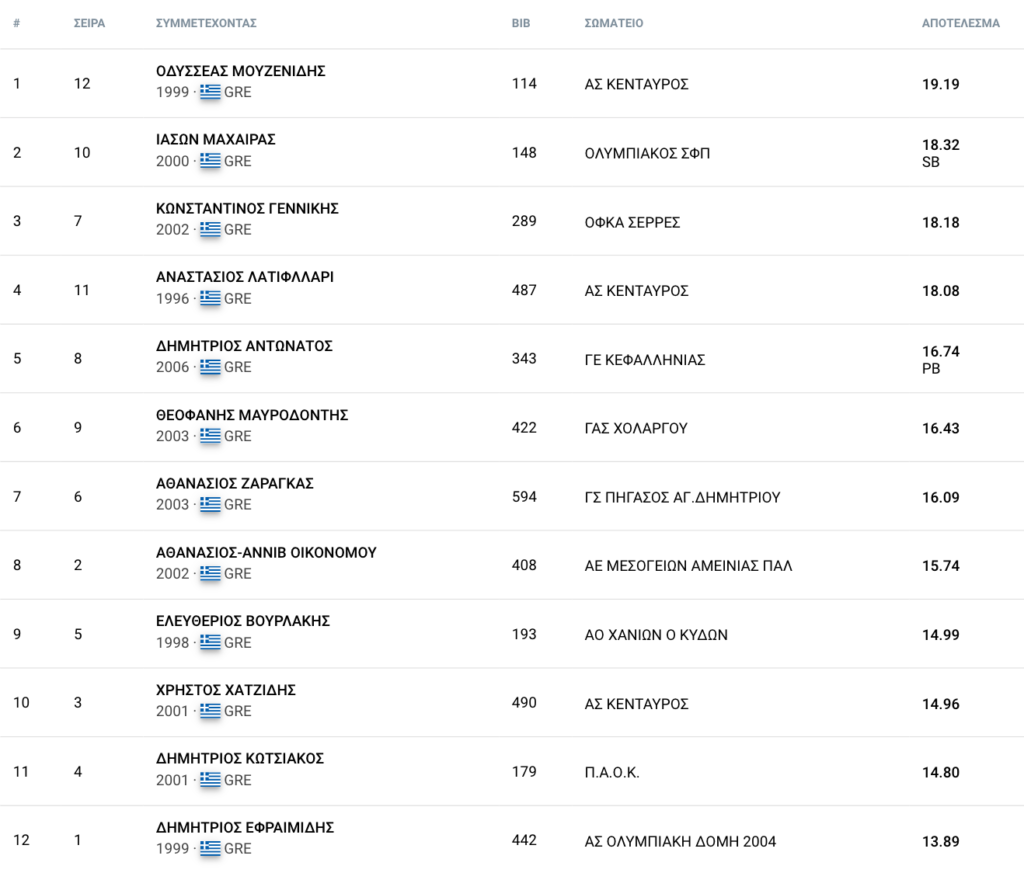Open ΑΘΑΝΑΣΙΟΣ-ΑΝΝΙΒ ΟΙΚΟΝΟΜΟΥ athlete link

point(266,552)
